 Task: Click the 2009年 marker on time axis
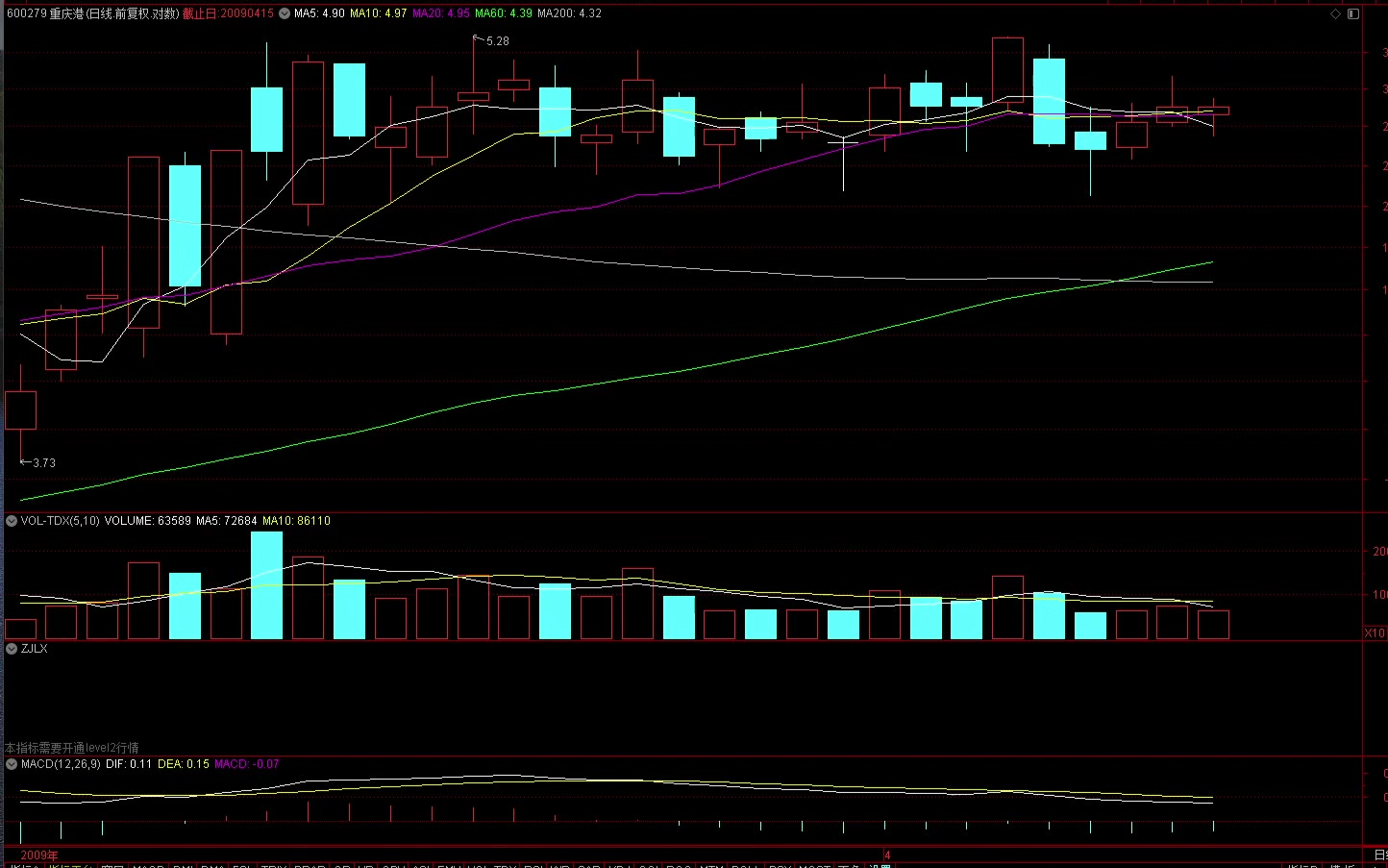click(x=39, y=855)
